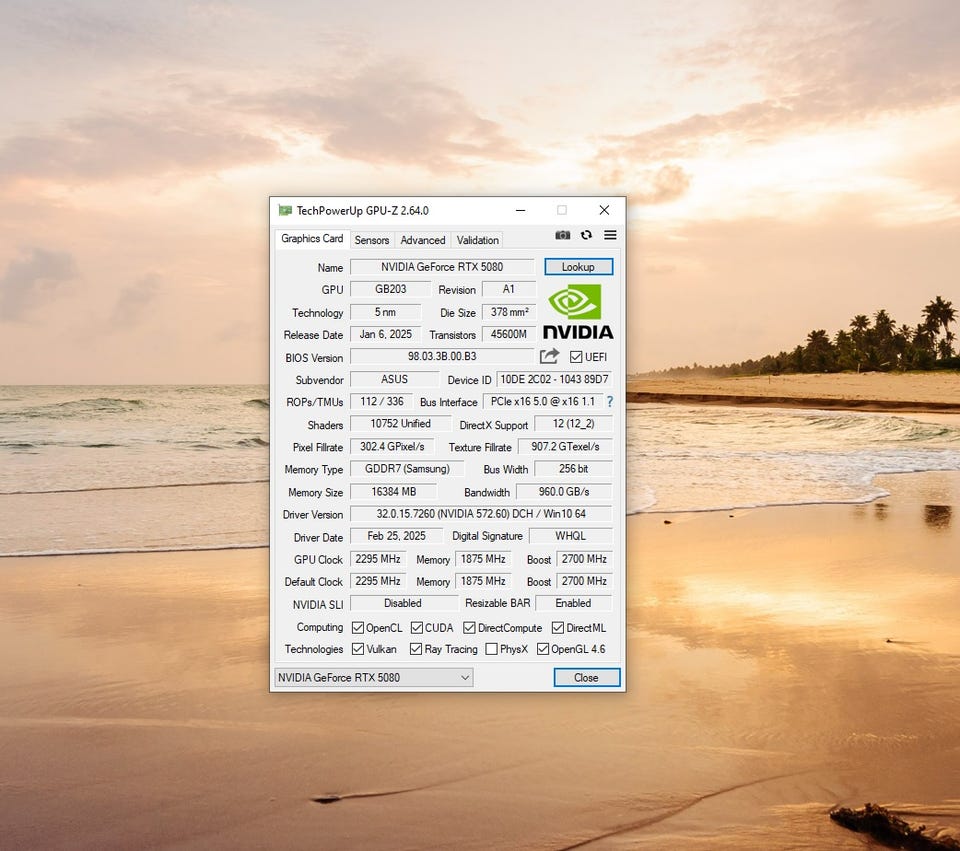The image size is (960, 851).
Task: Click the Bus Interface question mark
Action: click(x=609, y=401)
